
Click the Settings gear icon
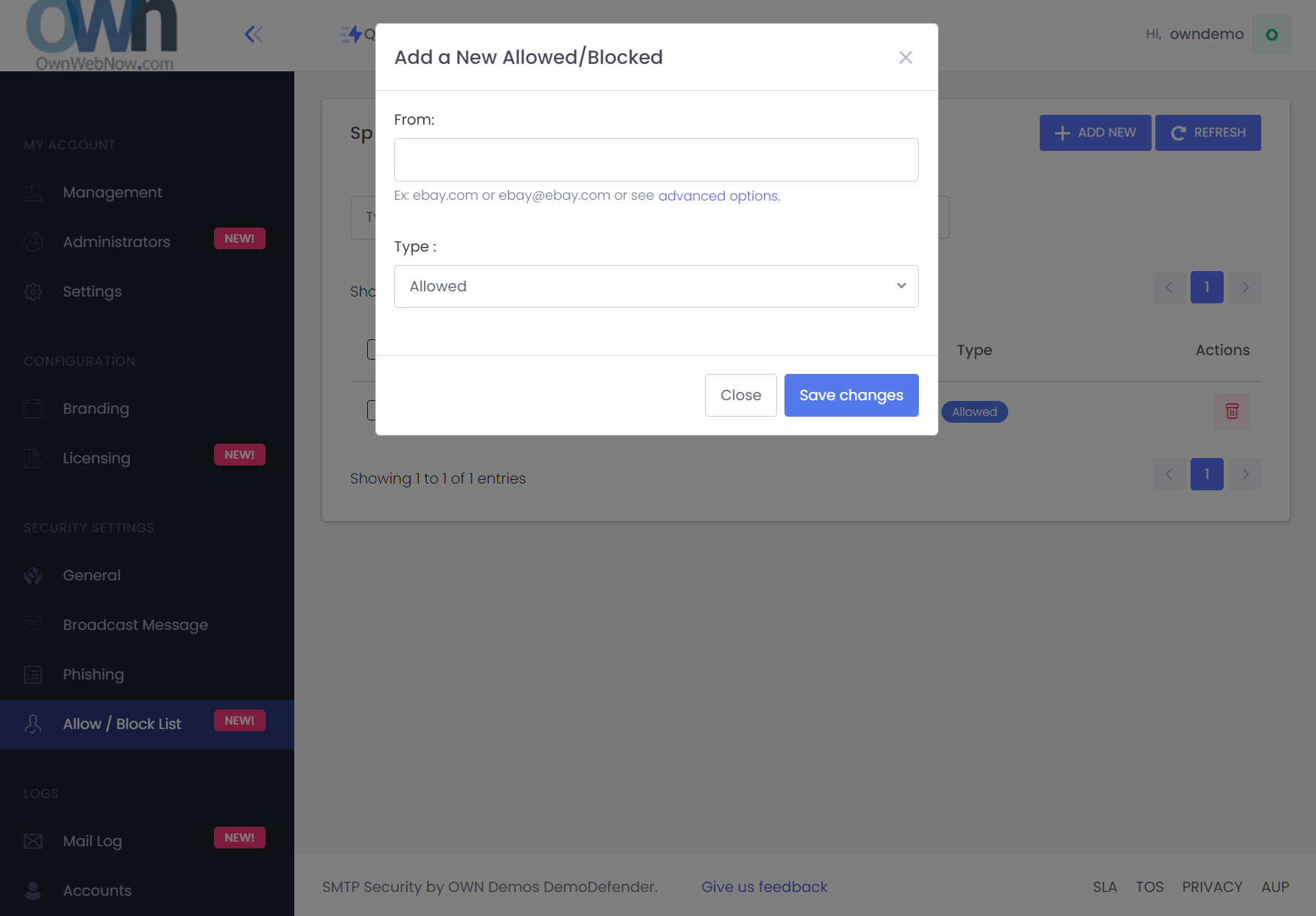[33, 291]
